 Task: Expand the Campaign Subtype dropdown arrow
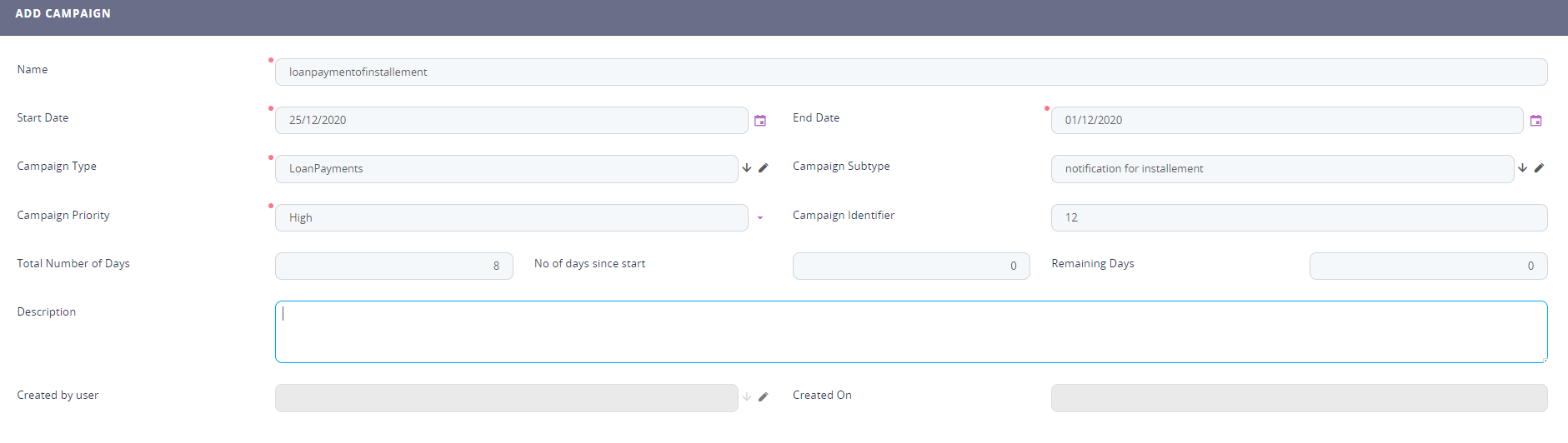point(1522,168)
